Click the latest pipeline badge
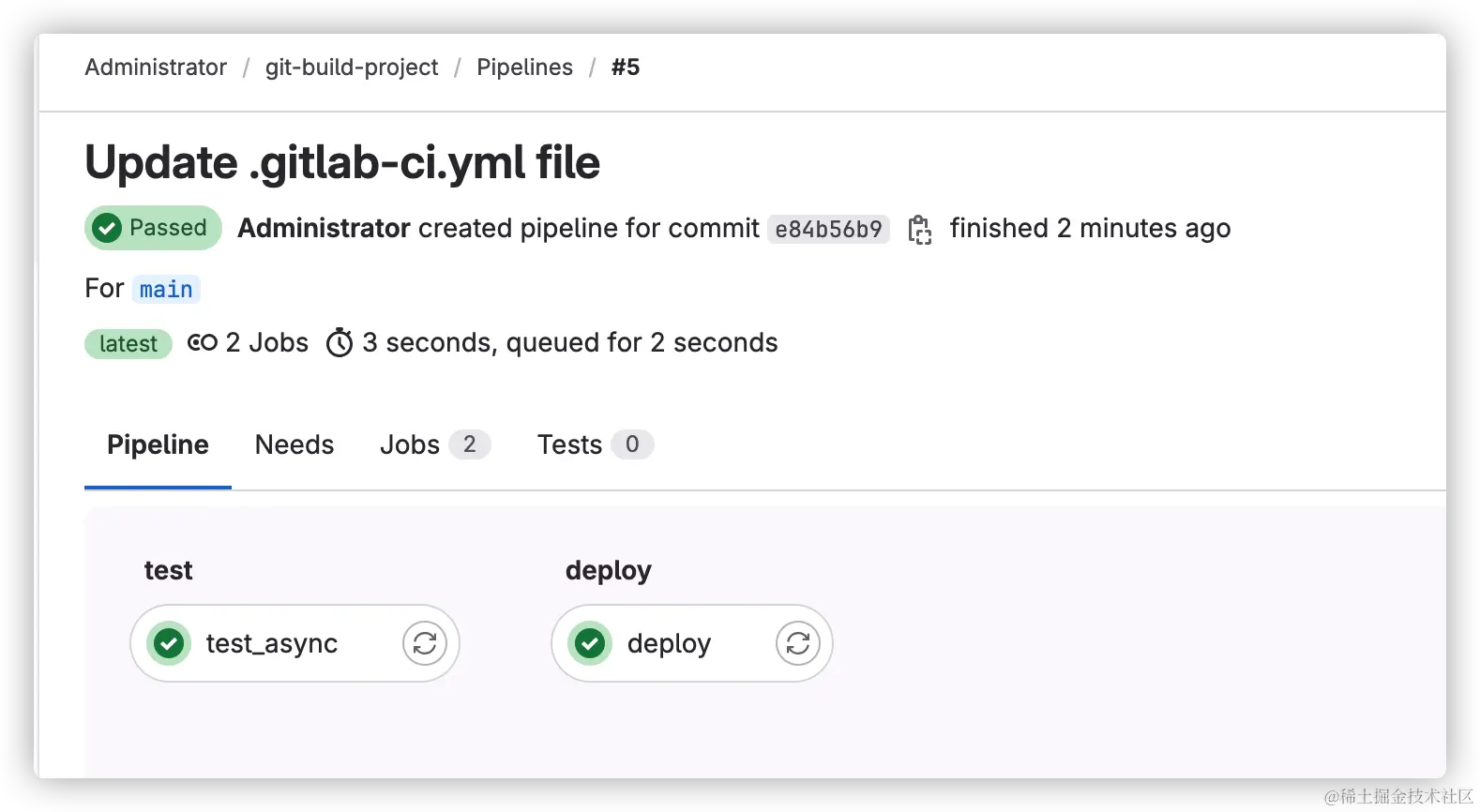This screenshot has height=812, width=1480. click(x=128, y=344)
